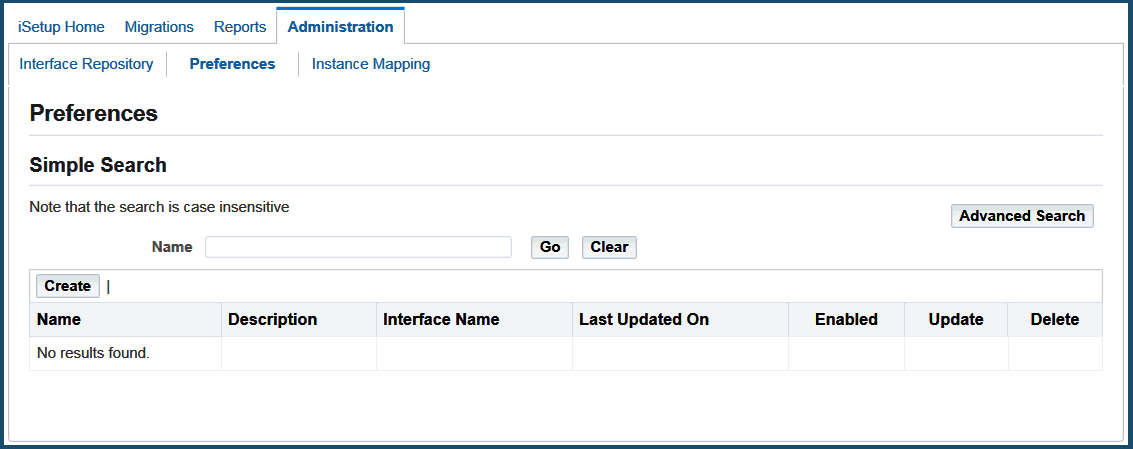Clear the search criteria
The height and width of the screenshot is (449, 1133).
(608, 247)
